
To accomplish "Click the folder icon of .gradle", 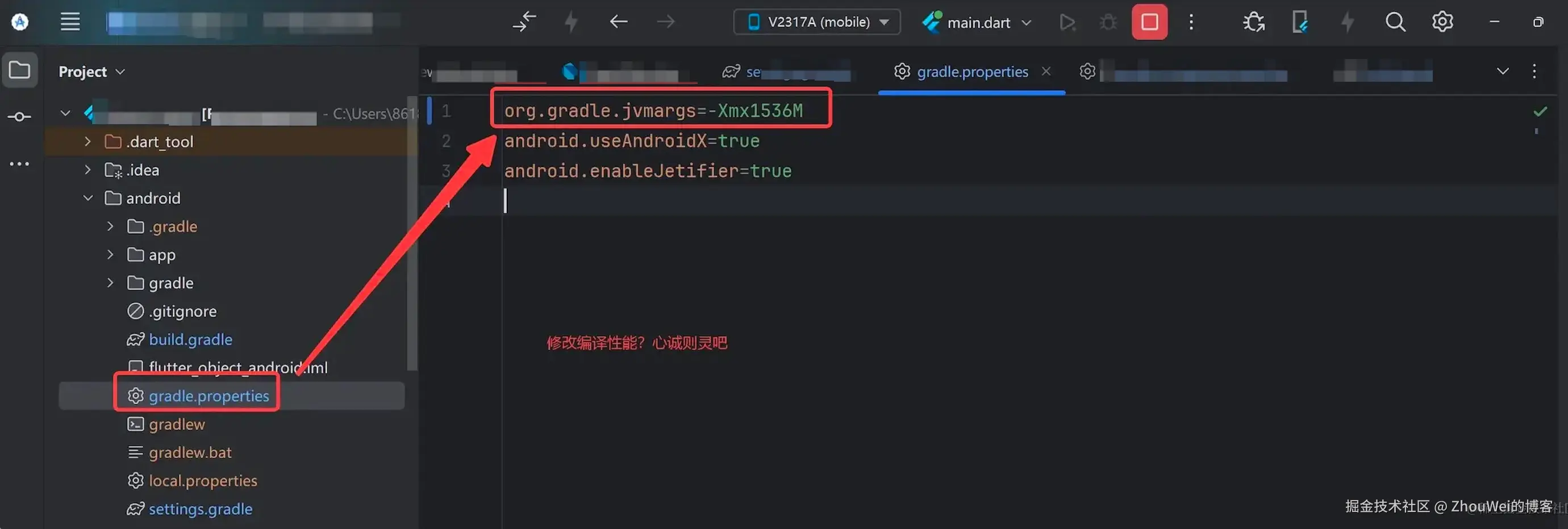I will point(136,226).
